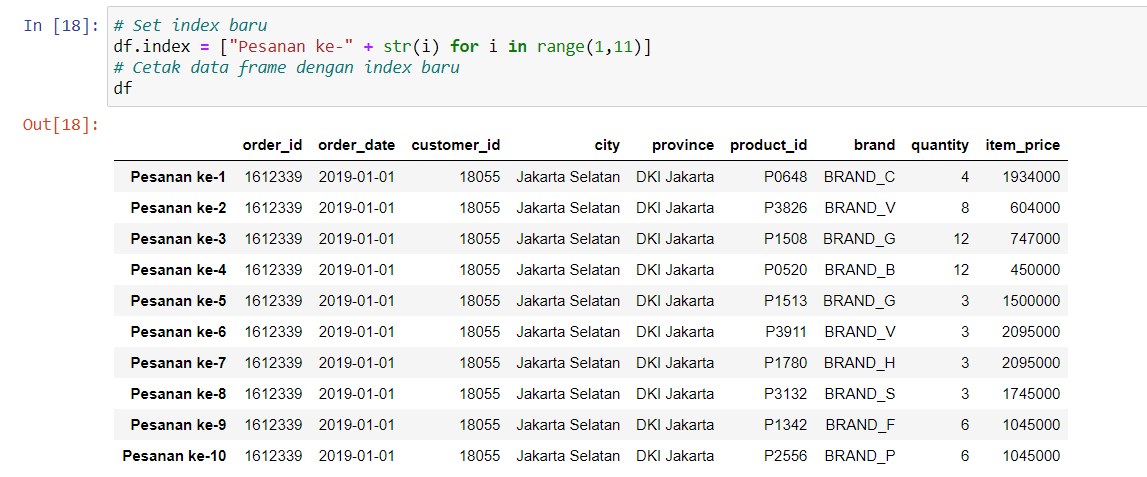Select row index Pesanan ke-6

click(x=178, y=332)
